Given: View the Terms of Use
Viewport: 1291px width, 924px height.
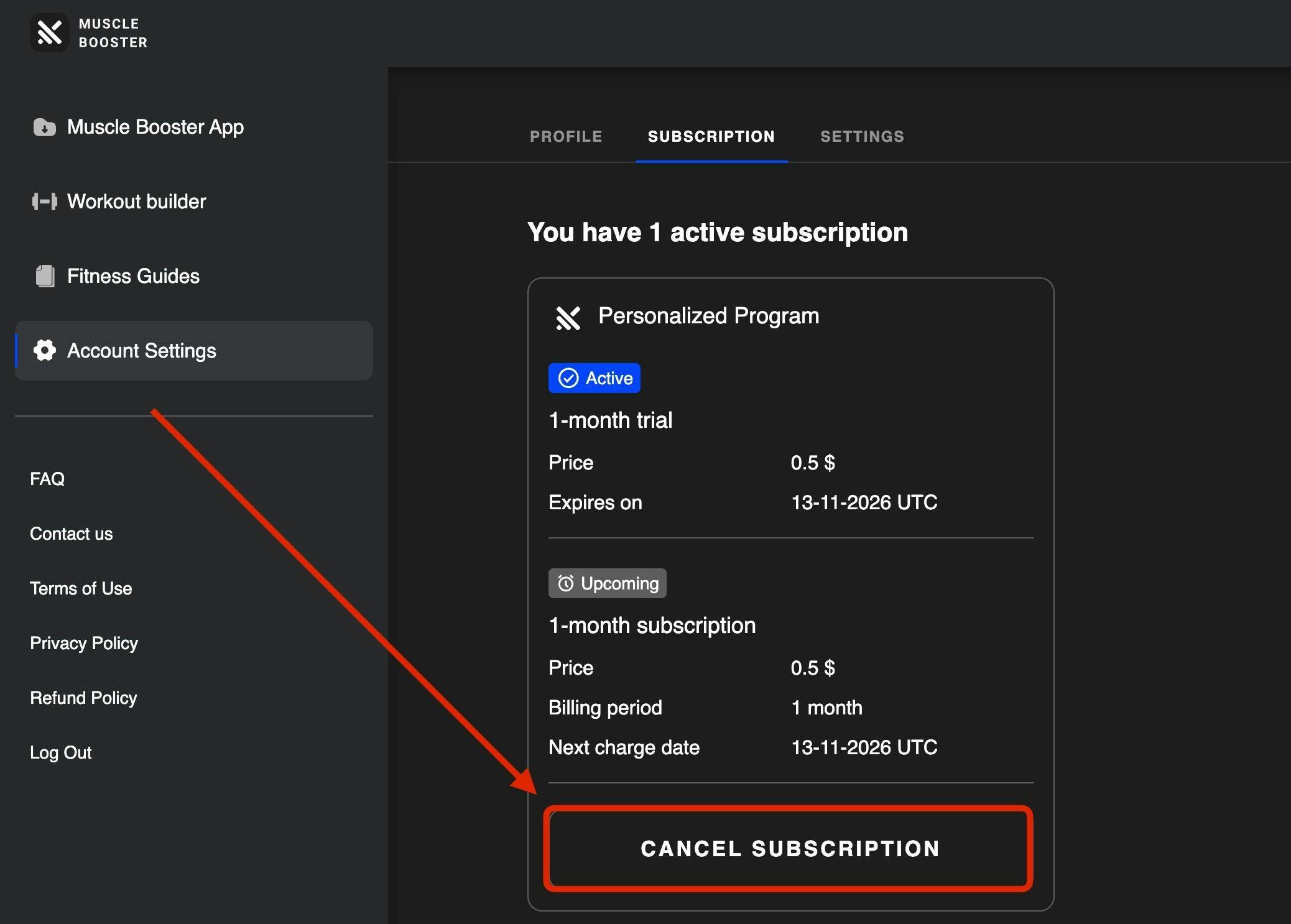Looking at the screenshot, I should tap(81, 588).
